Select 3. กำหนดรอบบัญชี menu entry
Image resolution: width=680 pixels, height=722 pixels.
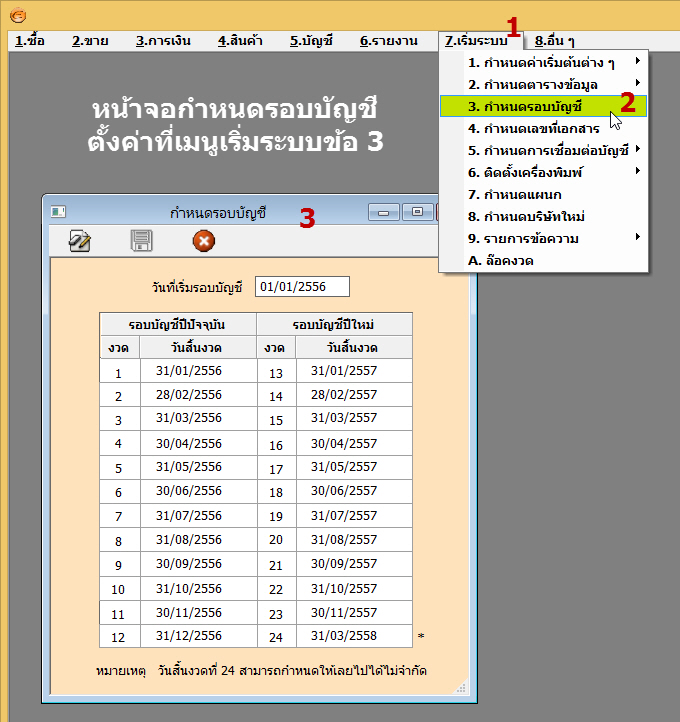point(543,106)
